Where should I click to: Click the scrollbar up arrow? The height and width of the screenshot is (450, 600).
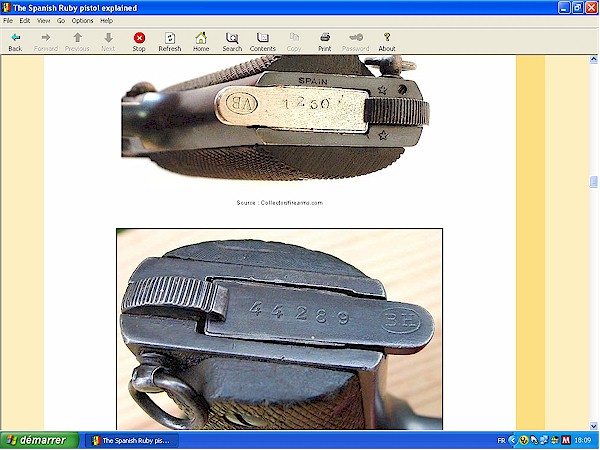[594, 60]
